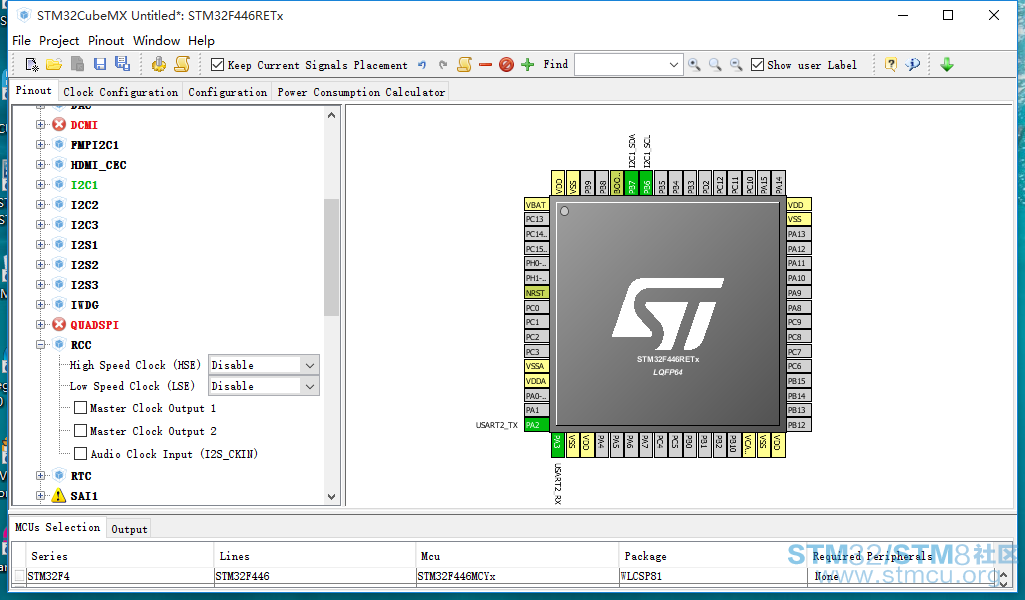
Task: Click the PA13 pin on chip
Action: point(799,234)
